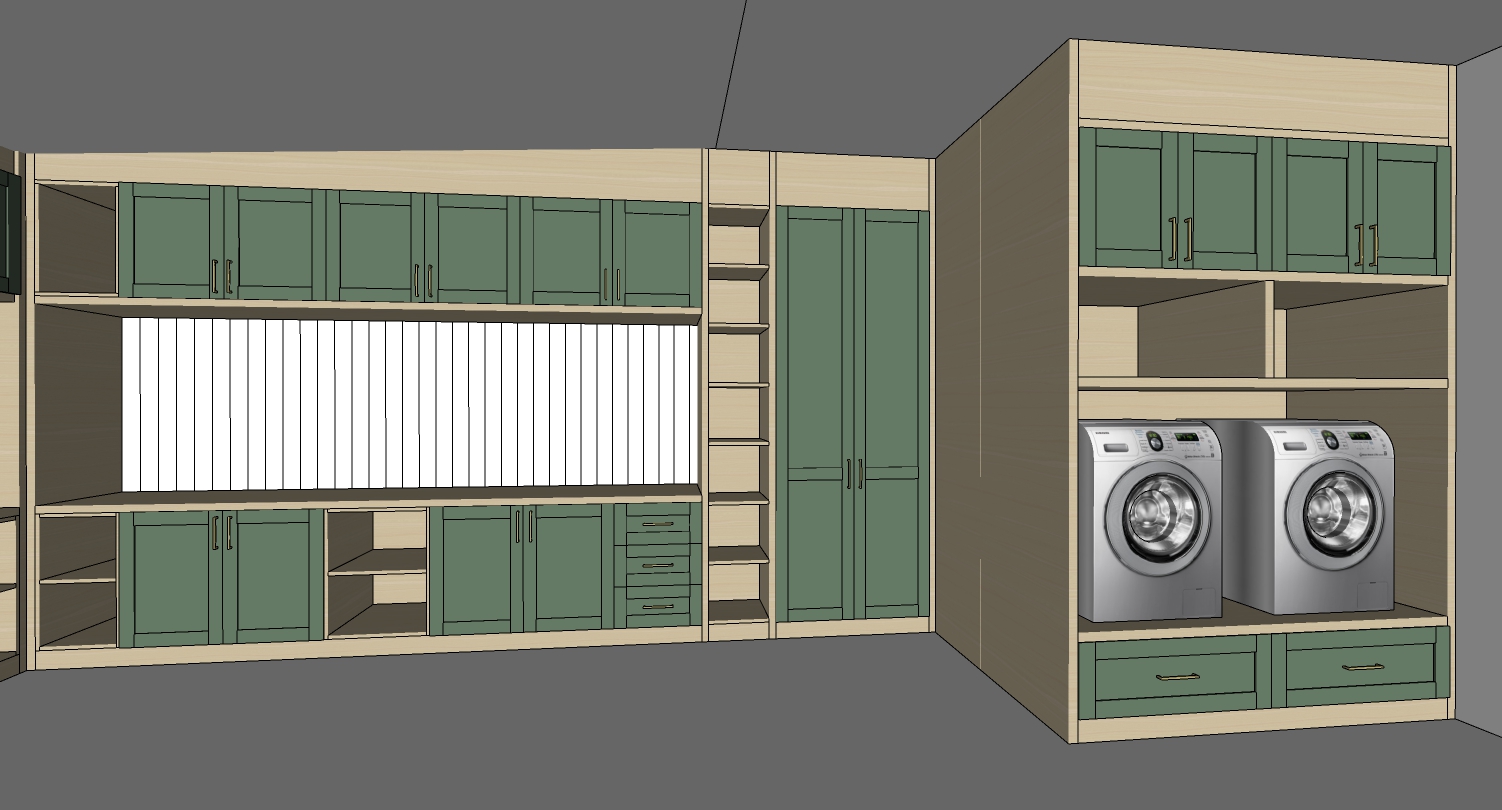Select the left drawer beneath the washing machines
Image resolution: width=1502 pixels, height=810 pixels.
click(1175, 677)
